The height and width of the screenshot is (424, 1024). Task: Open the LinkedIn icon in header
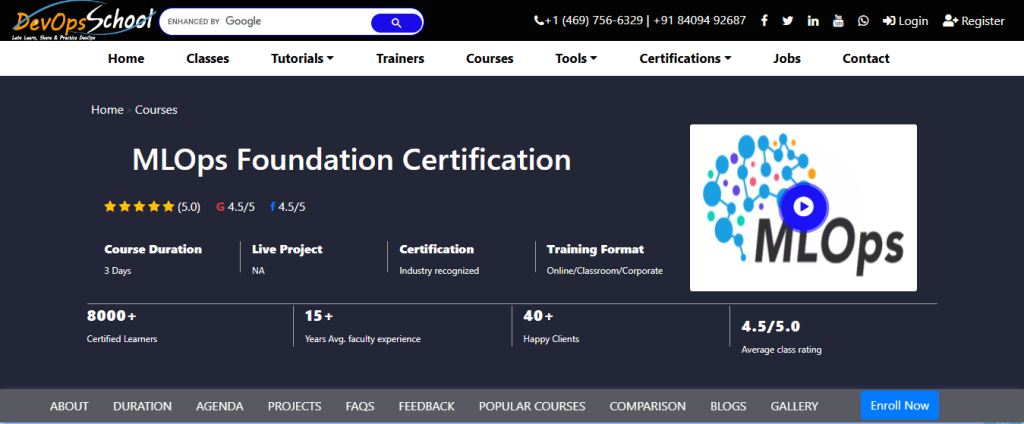[x=813, y=21]
